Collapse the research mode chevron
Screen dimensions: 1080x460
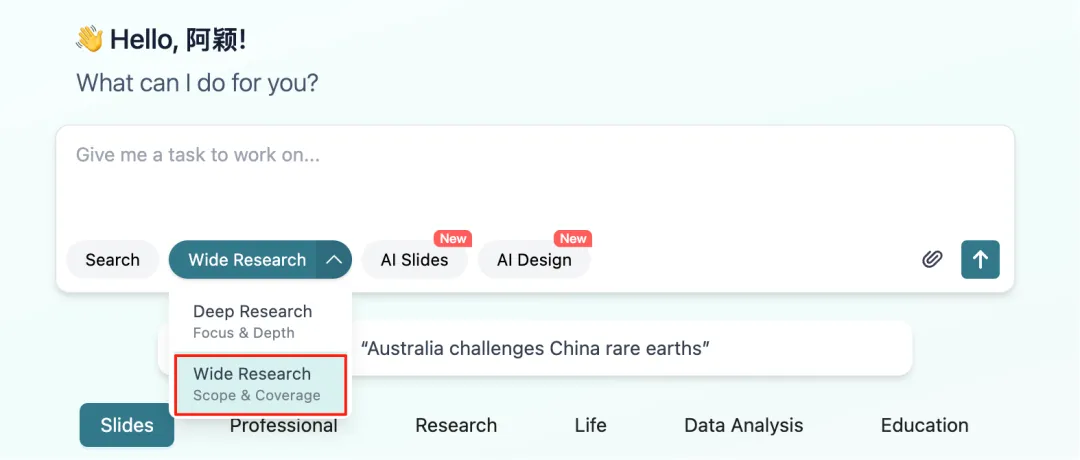click(334, 260)
